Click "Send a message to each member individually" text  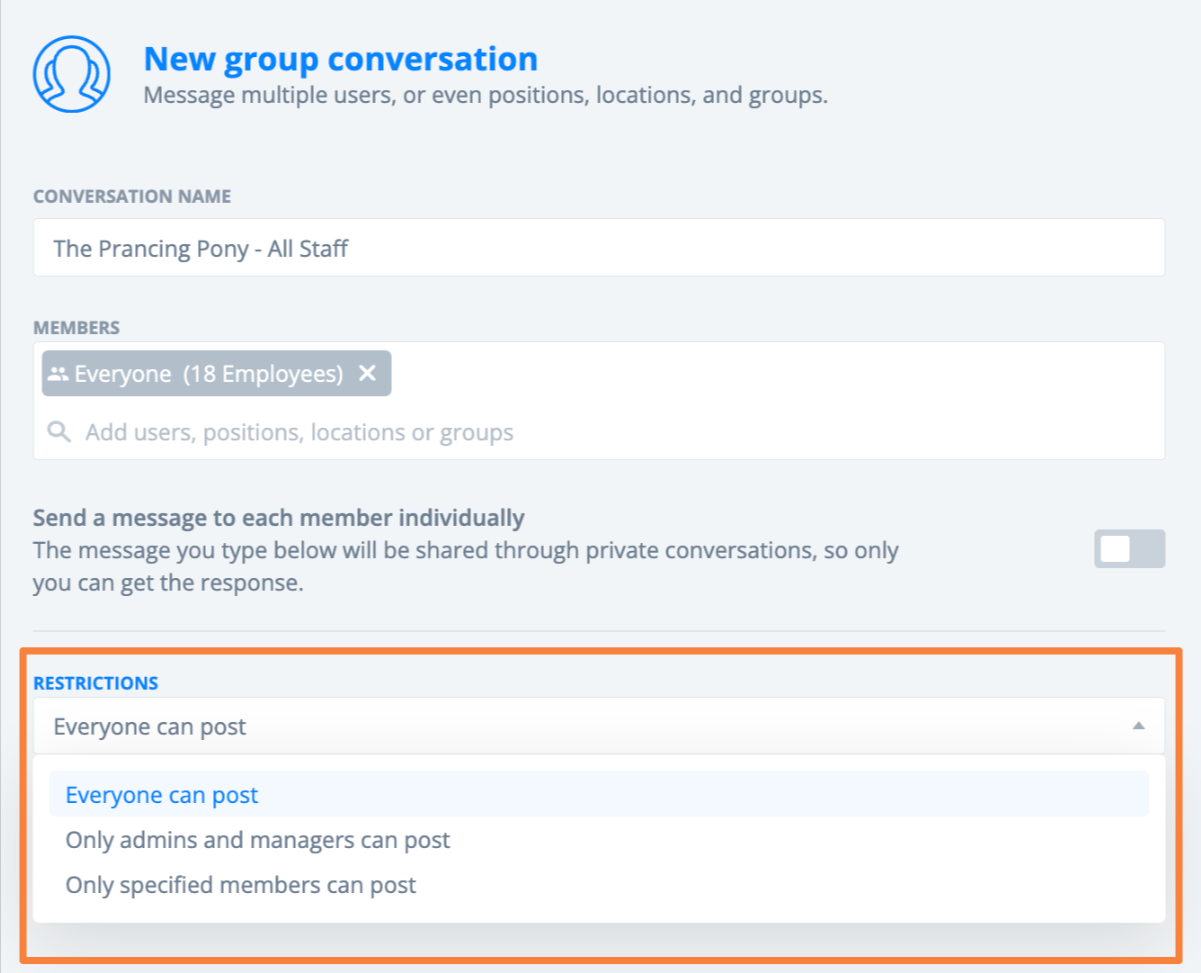[x=279, y=518]
